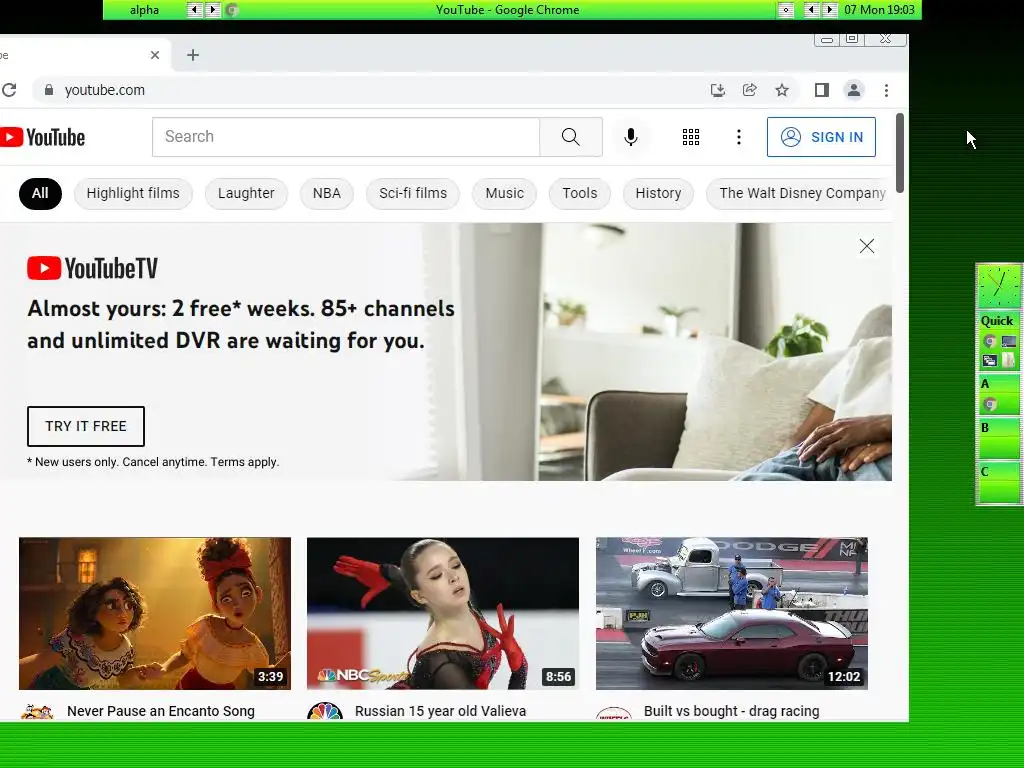Click right arrow beside the date

[x=829, y=10]
